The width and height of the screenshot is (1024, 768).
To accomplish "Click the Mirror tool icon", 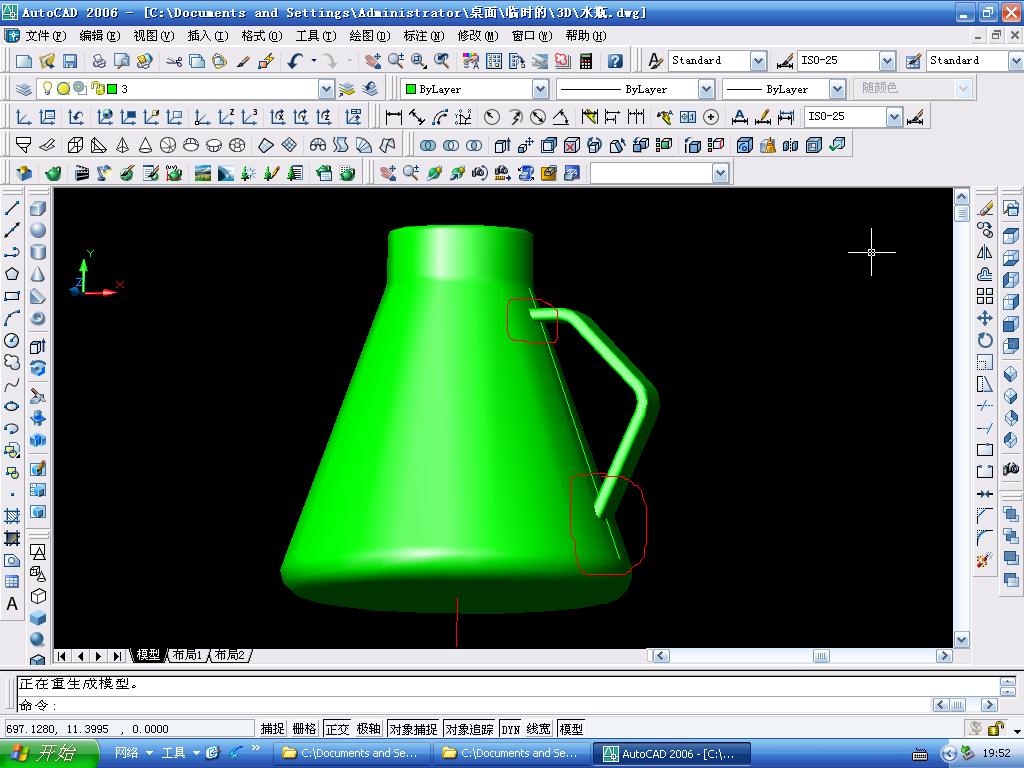I will pos(985,252).
